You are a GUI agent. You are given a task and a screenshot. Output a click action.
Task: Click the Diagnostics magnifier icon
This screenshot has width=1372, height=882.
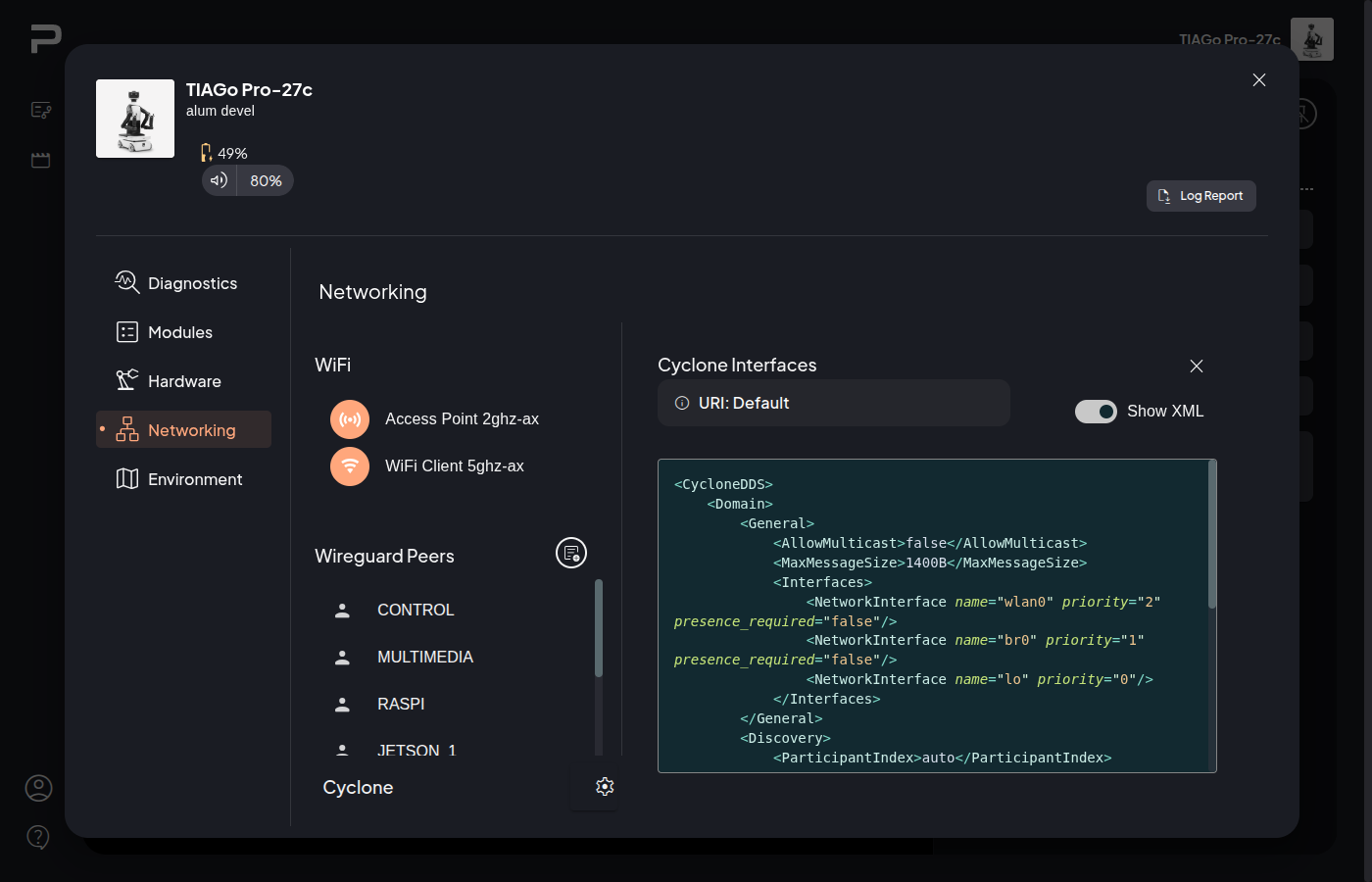[x=127, y=282]
